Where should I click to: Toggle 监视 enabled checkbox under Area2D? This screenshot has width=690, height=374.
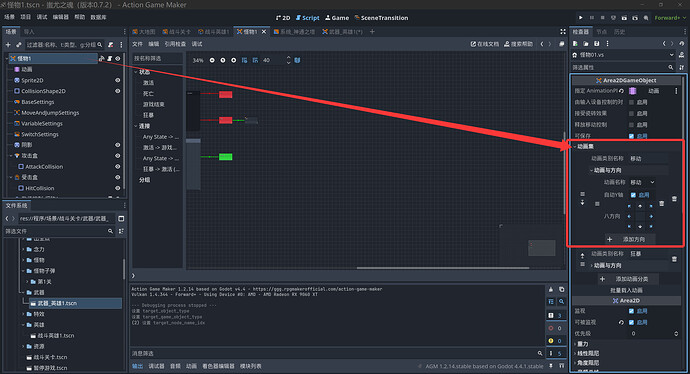tap(631, 311)
